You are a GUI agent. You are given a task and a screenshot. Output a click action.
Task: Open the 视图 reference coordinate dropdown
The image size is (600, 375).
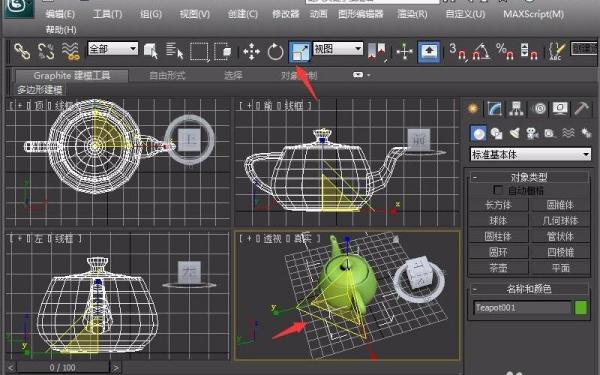338,49
